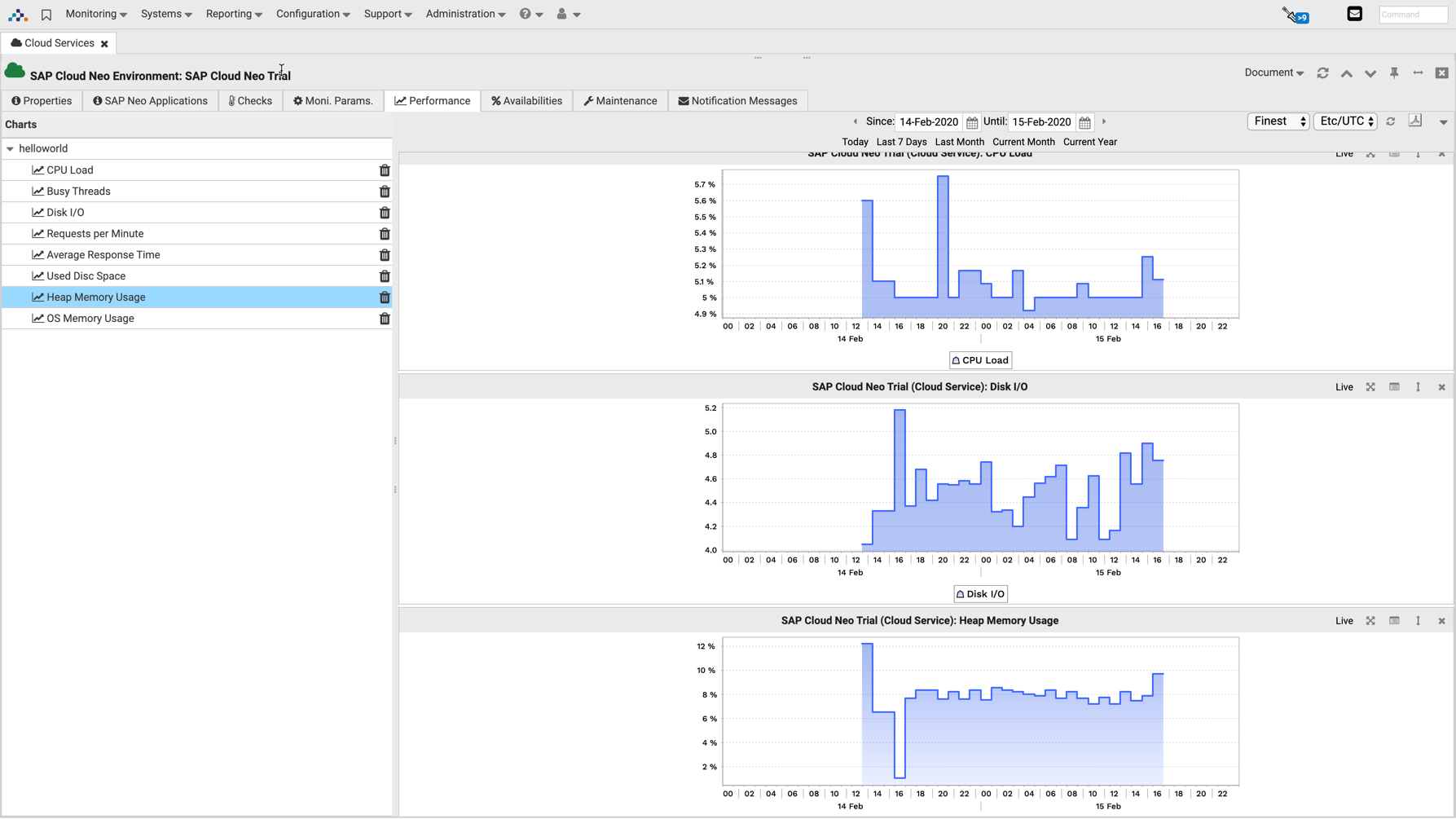
Task: Open the Reporting menu
Action: (234, 14)
